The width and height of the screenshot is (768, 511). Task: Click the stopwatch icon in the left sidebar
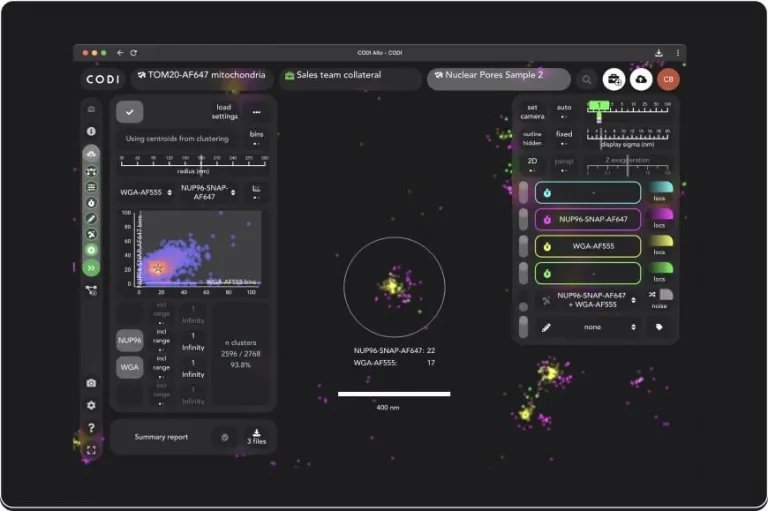click(x=91, y=203)
